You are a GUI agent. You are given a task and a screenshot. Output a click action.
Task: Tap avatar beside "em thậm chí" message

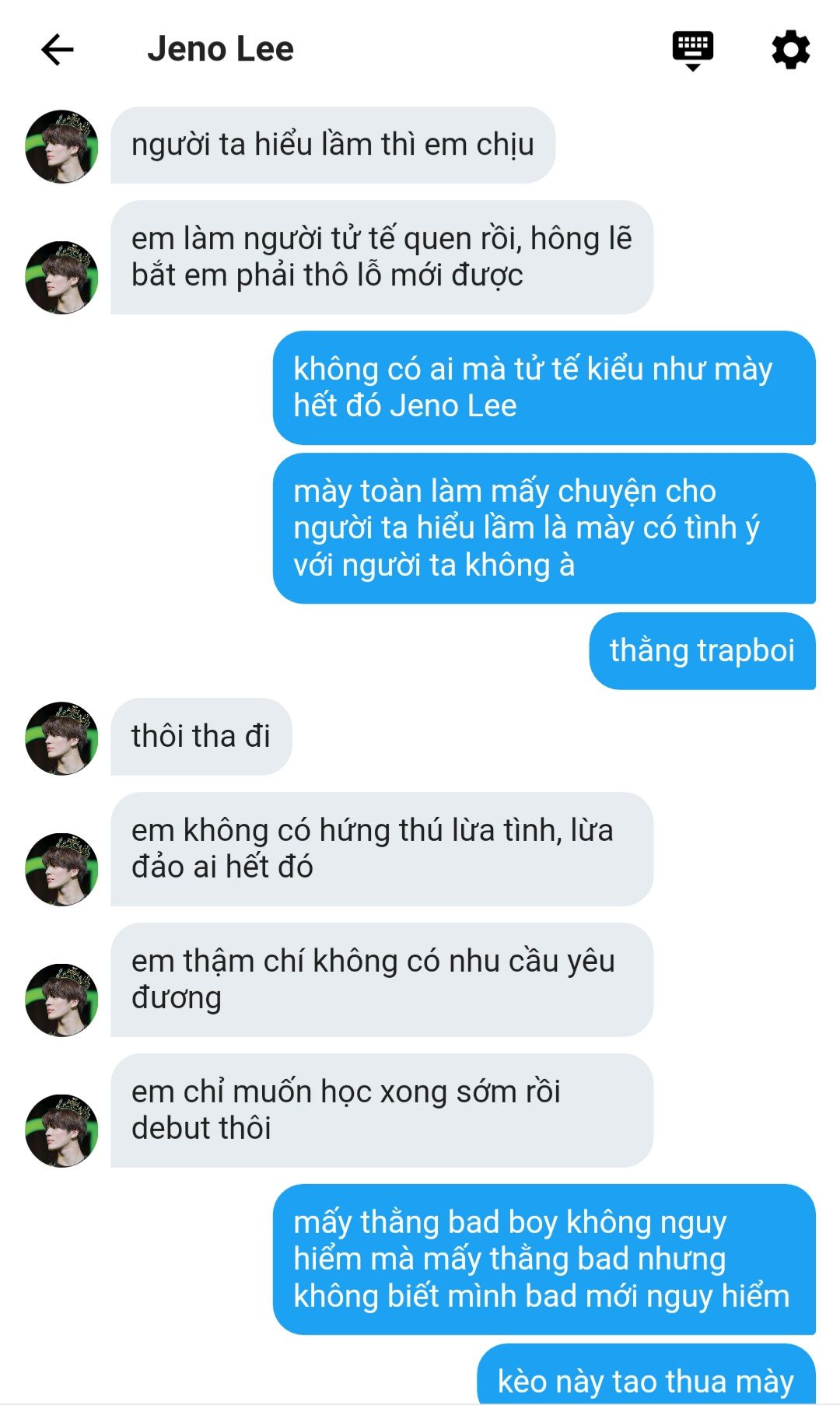[x=62, y=1000]
